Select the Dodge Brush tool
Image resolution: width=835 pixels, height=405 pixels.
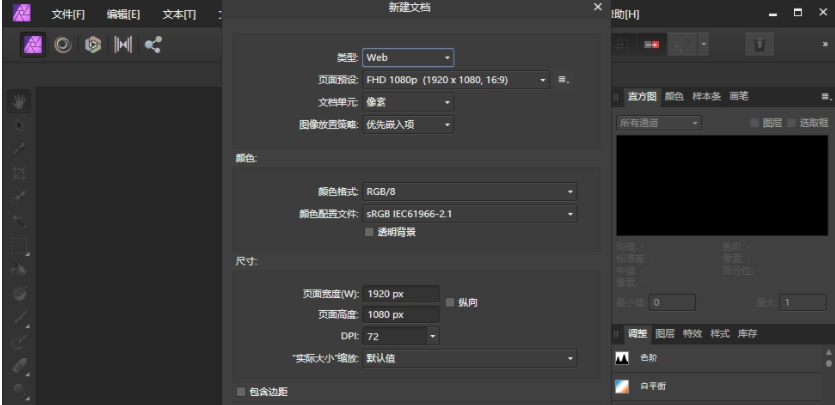[20, 390]
